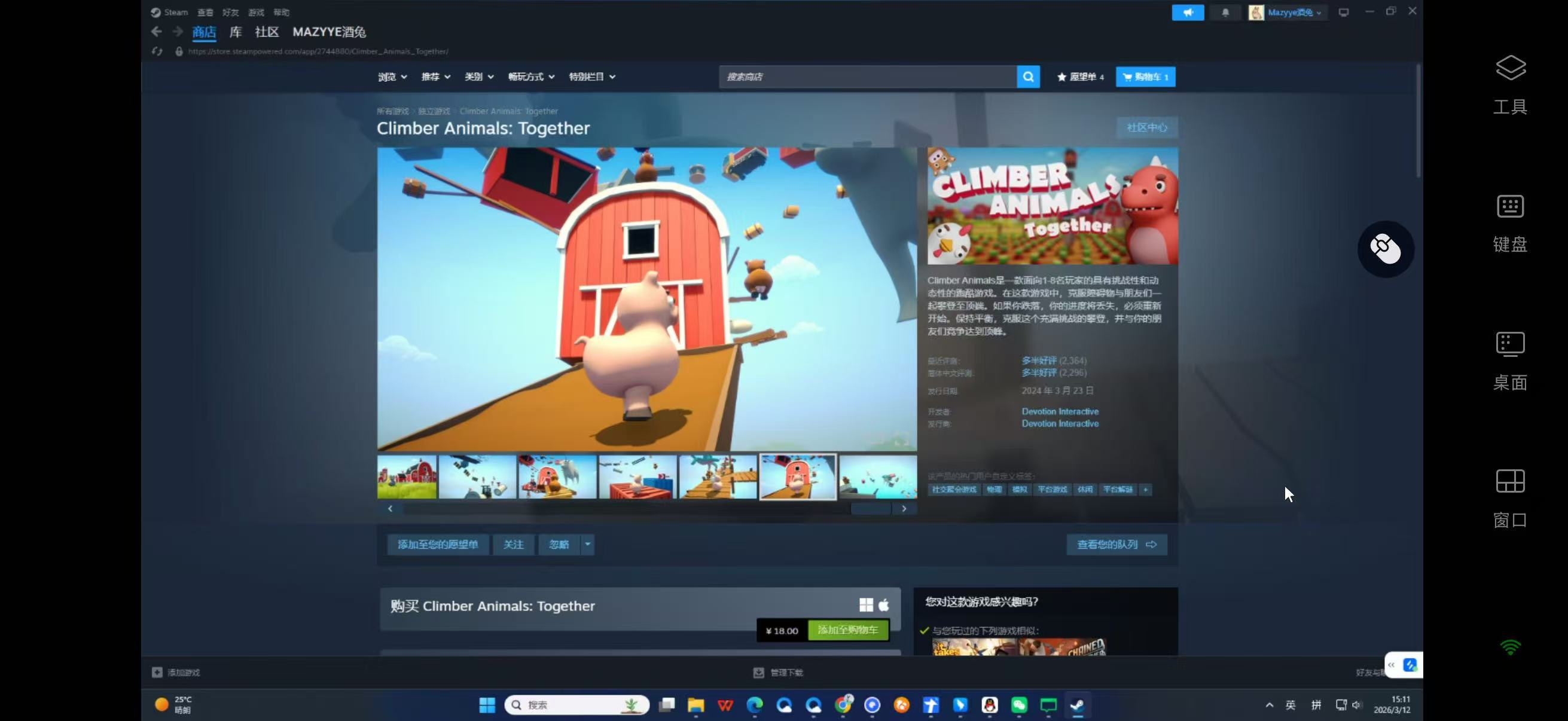This screenshot has height=721, width=1568.
Task: Open the 好友 menu in the menu bar
Action: (230, 12)
